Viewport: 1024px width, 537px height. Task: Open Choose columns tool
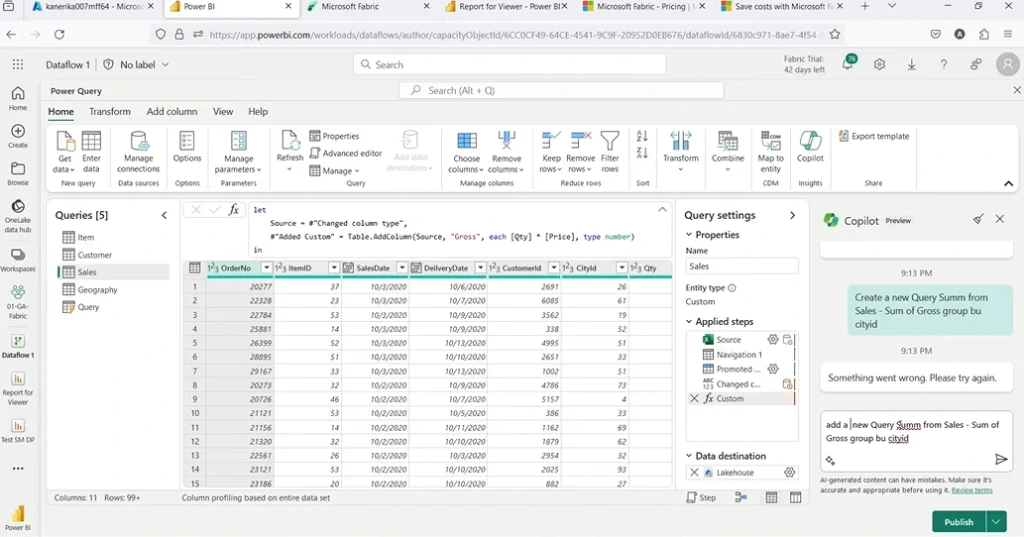[x=466, y=152]
